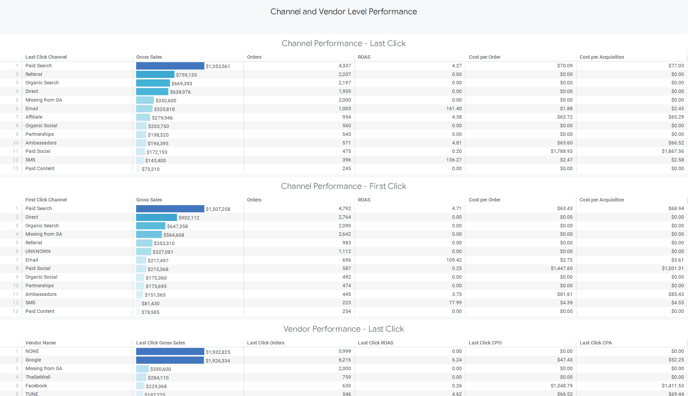Click the Organic Social value $203,750
The image size is (688, 396).
158,126
